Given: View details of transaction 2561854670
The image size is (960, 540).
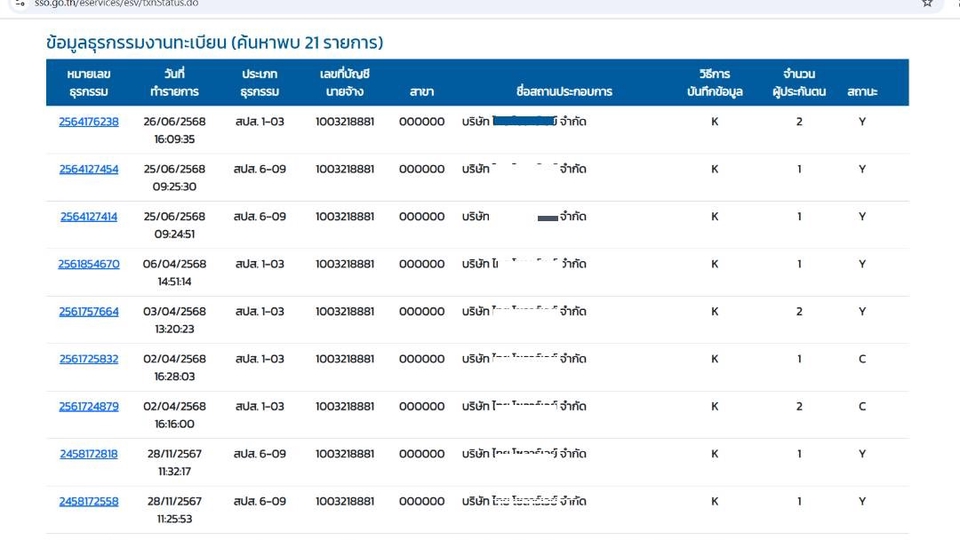Looking at the screenshot, I should (88, 264).
